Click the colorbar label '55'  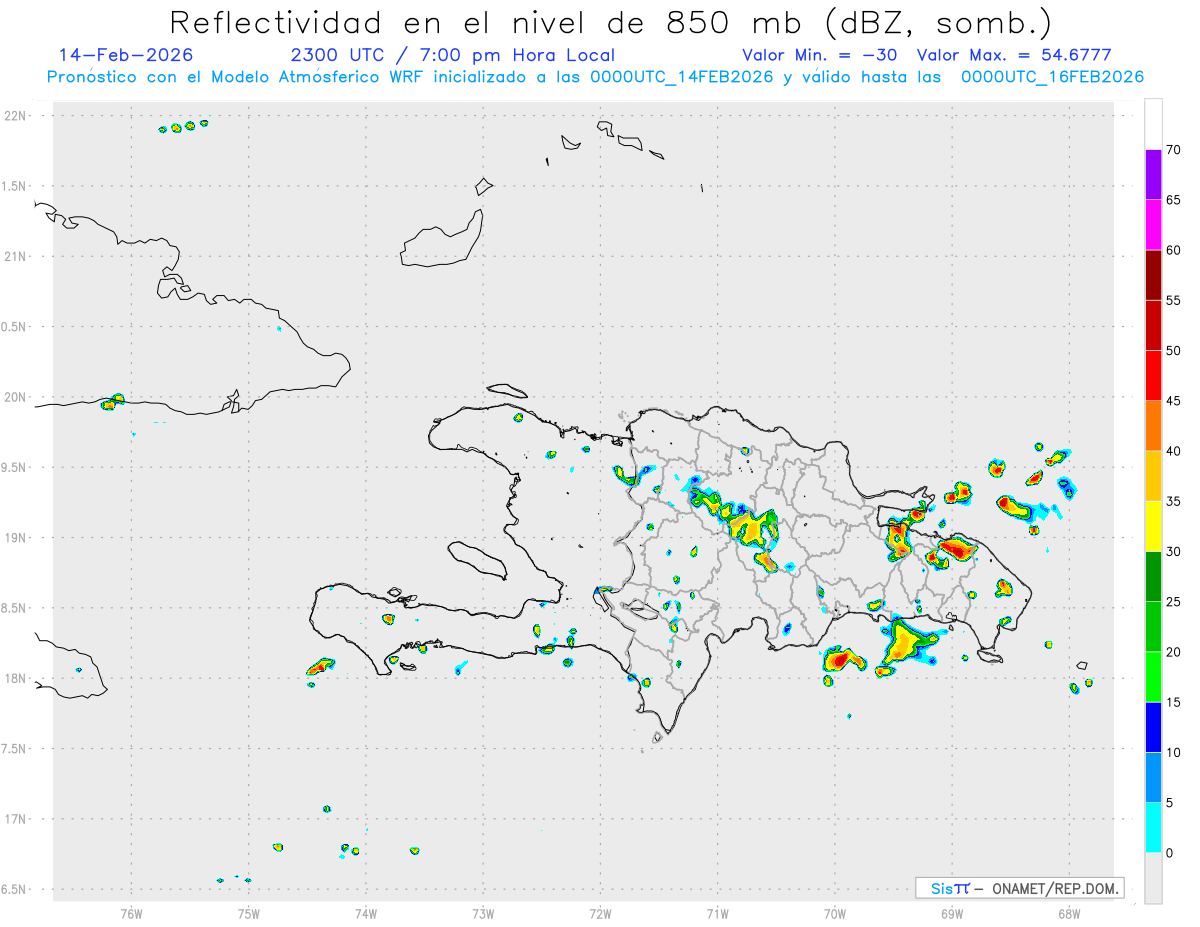click(1174, 300)
